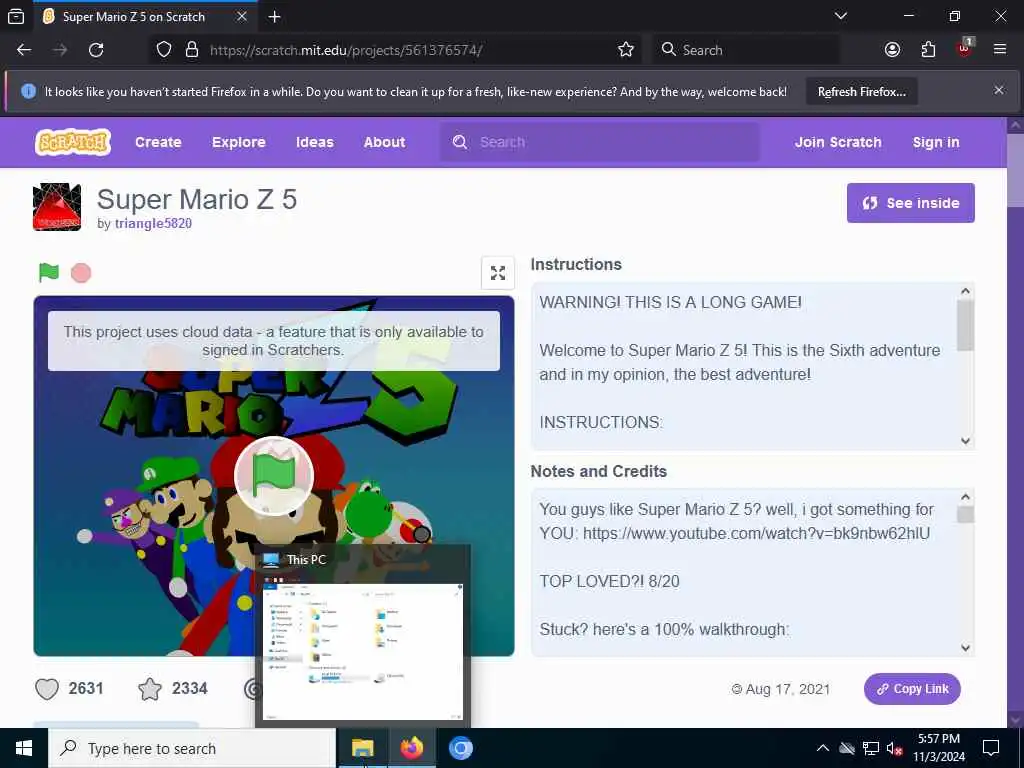Open File Explorer from the taskbar
Screen dimensions: 1024x768
pos(362,748)
